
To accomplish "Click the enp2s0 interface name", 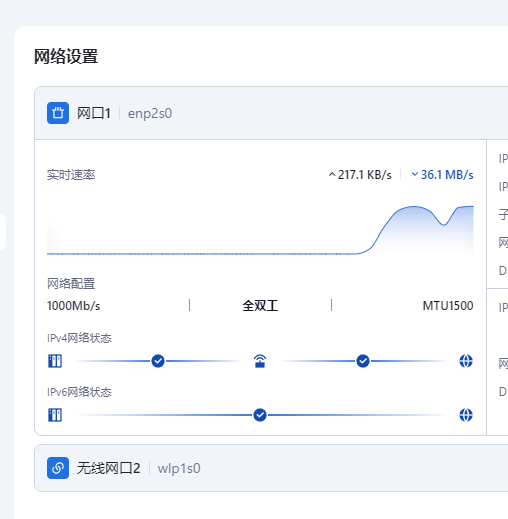I will coord(150,114).
